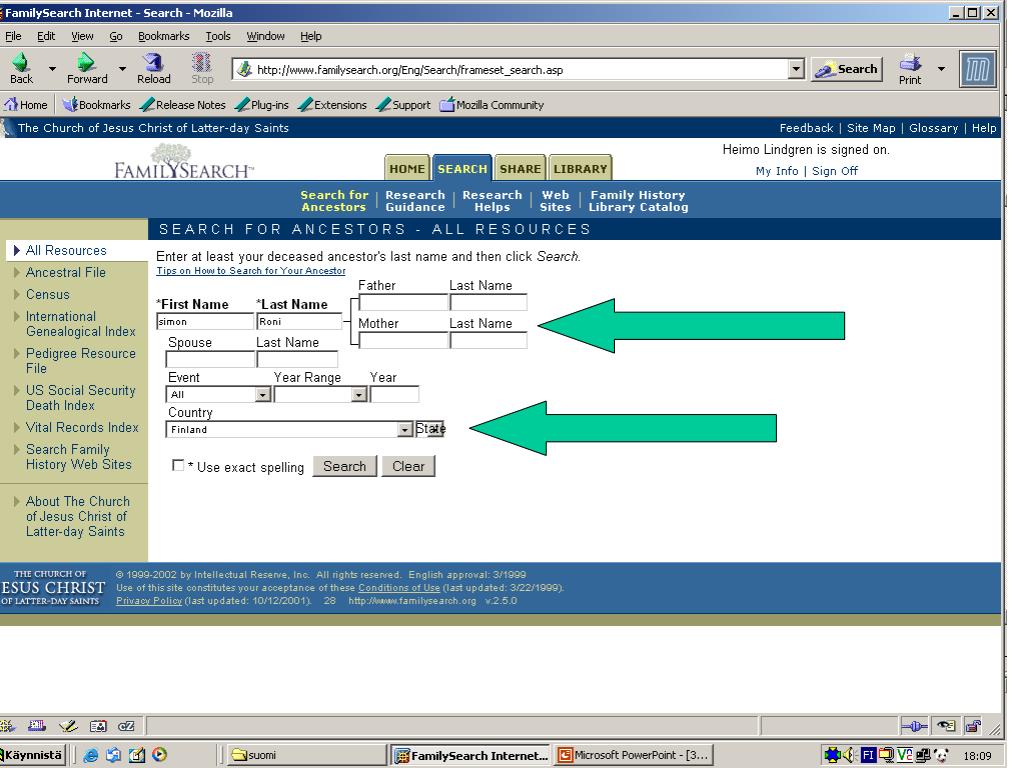Screen dimensions: 1024x768
Task: Open the File menu
Action: pyautogui.click(x=13, y=36)
